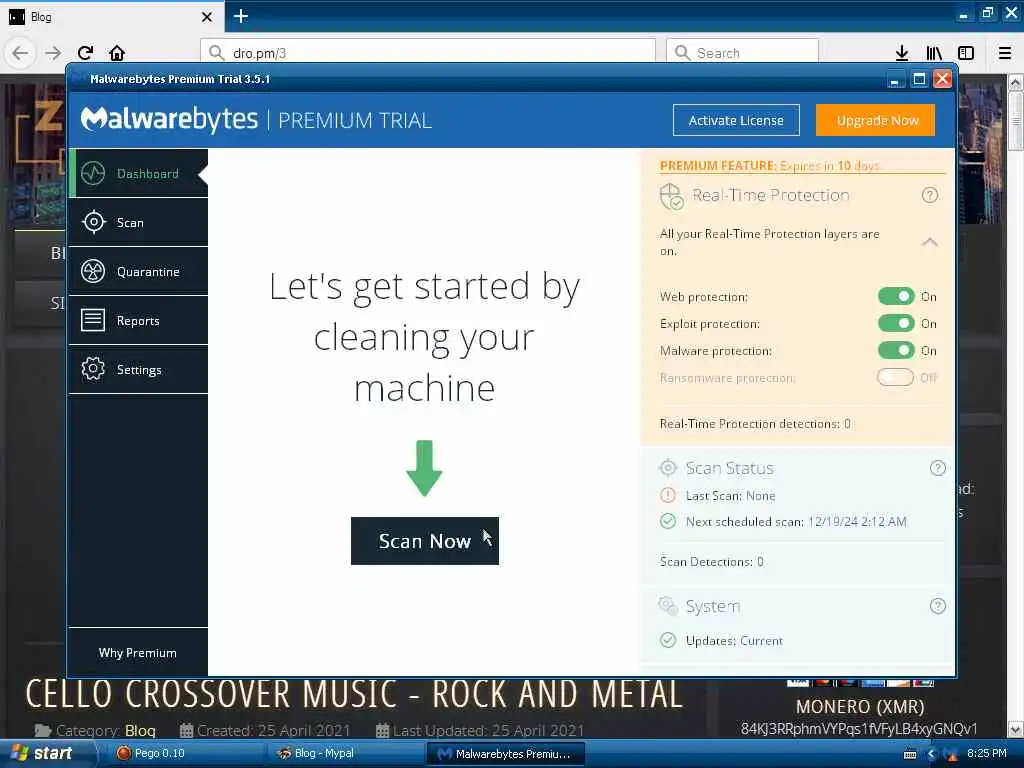
Task: Click the PREMIUM FEATURE expires notice
Action: [x=769, y=165]
